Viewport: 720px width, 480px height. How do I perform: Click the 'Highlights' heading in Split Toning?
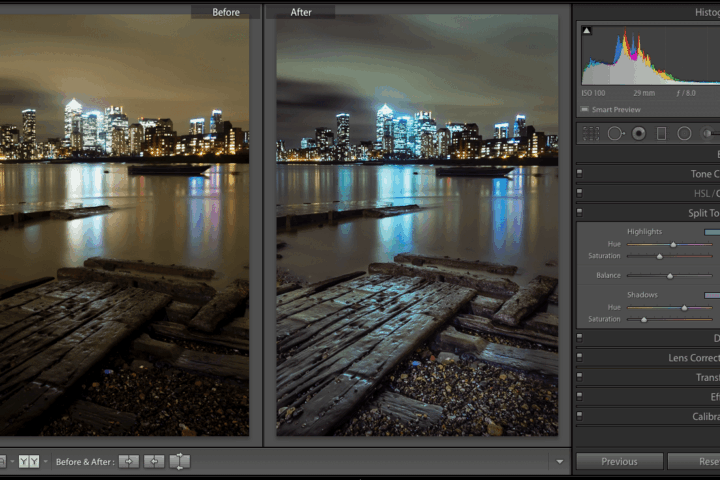[644, 232]
